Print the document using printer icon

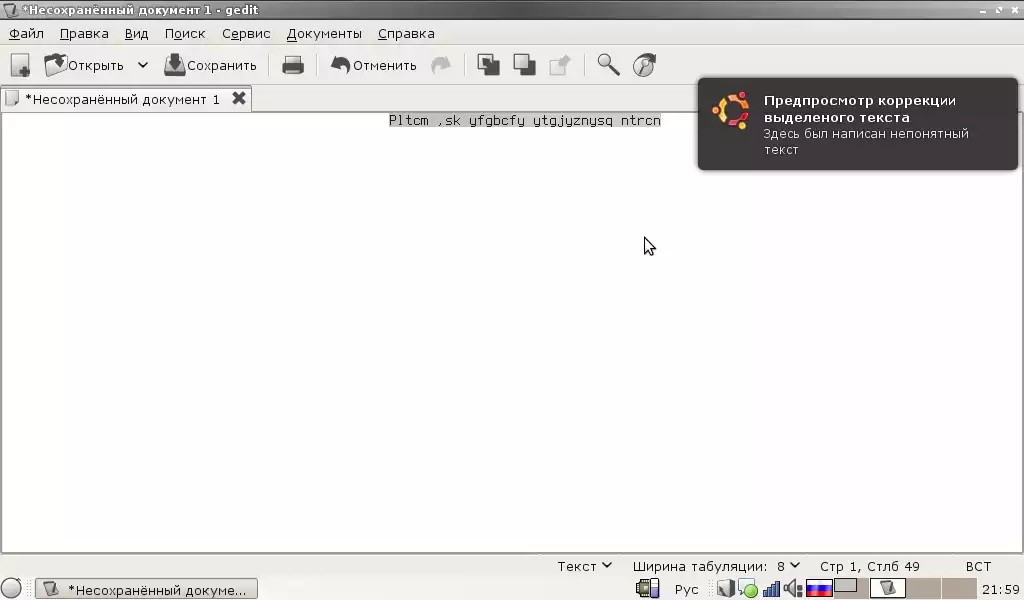(x=293, y=65)
